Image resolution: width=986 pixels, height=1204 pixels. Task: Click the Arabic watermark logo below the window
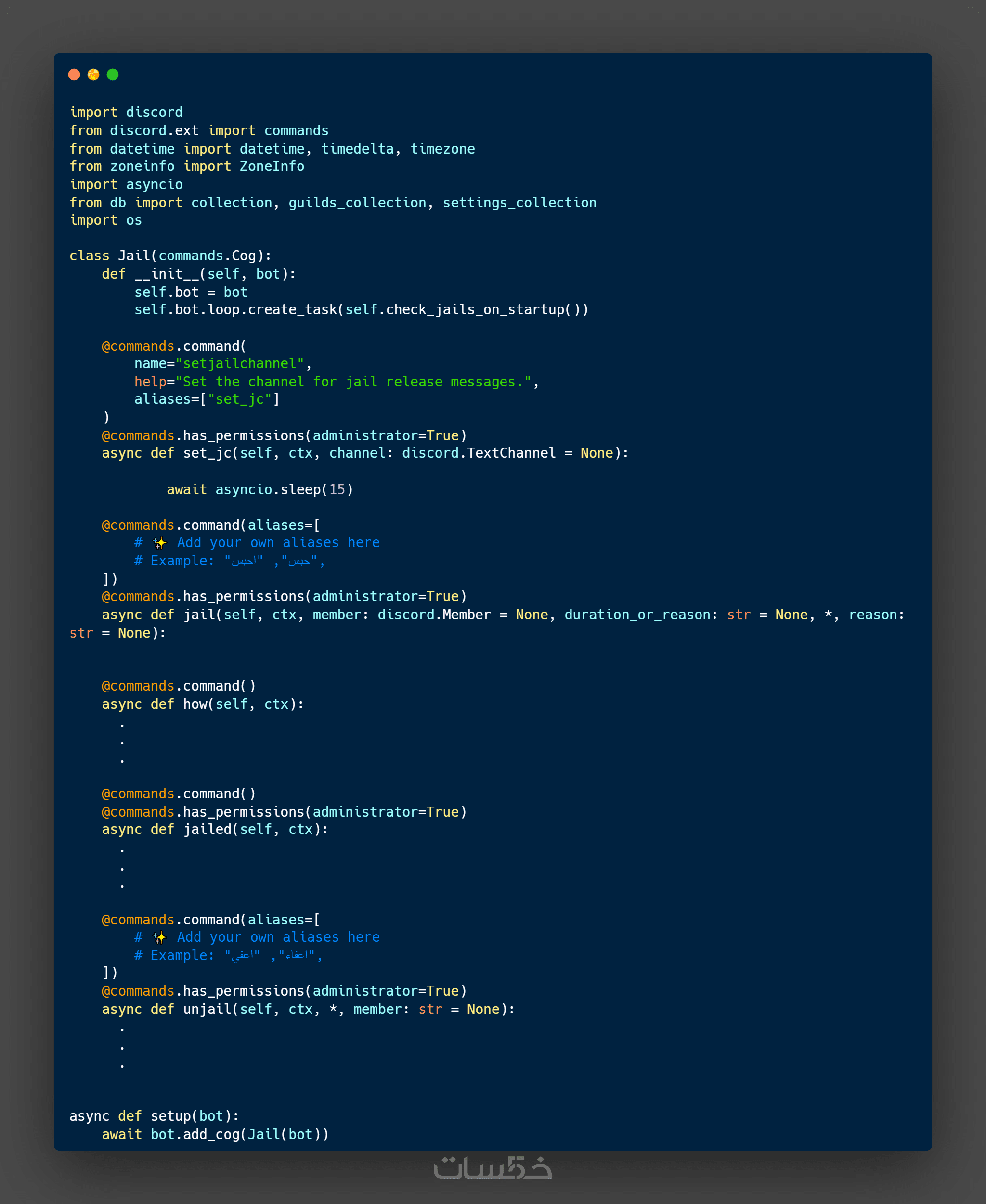click(493, 1168)
